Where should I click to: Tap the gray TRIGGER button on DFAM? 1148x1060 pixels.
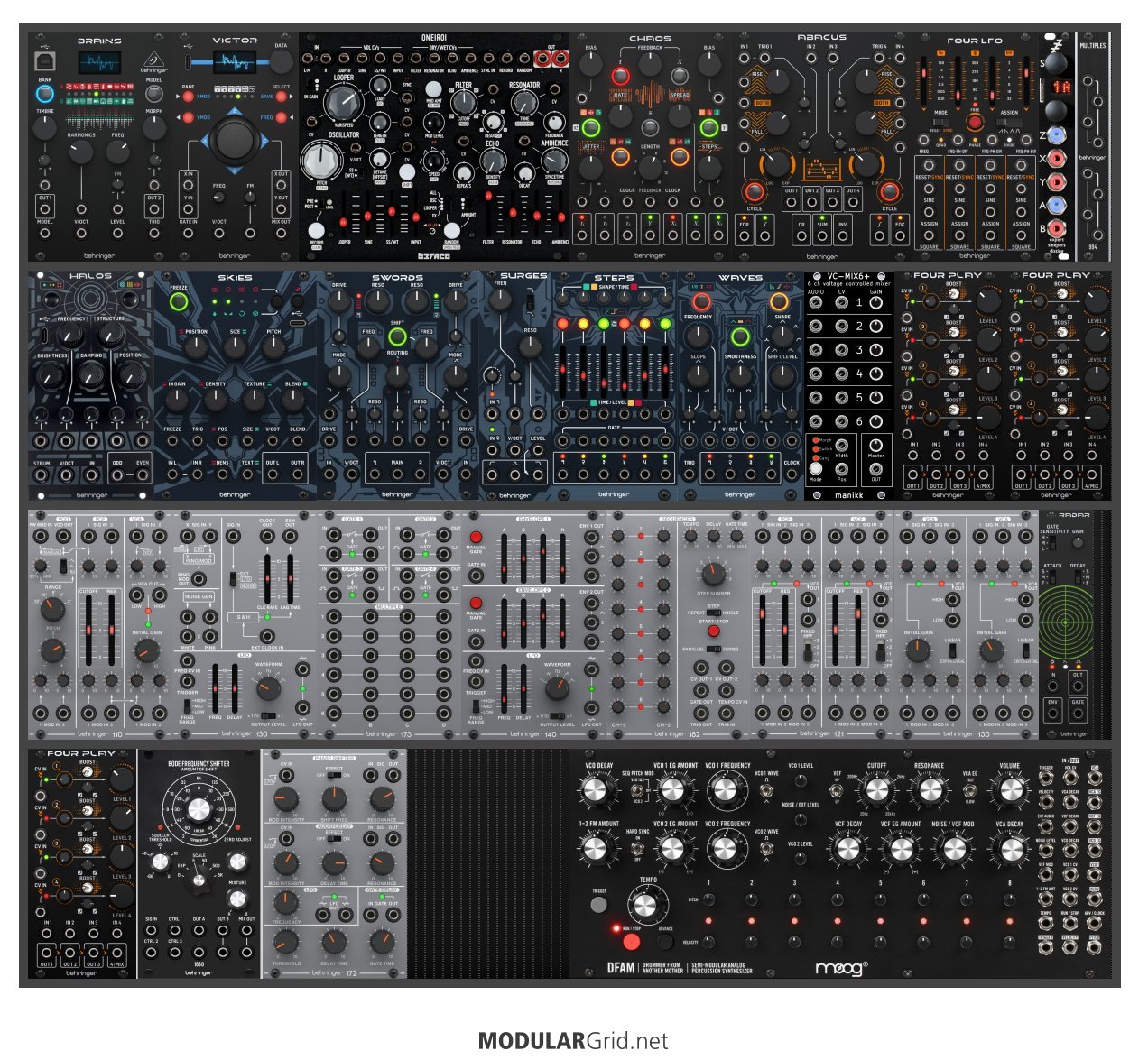coord(599,904)
